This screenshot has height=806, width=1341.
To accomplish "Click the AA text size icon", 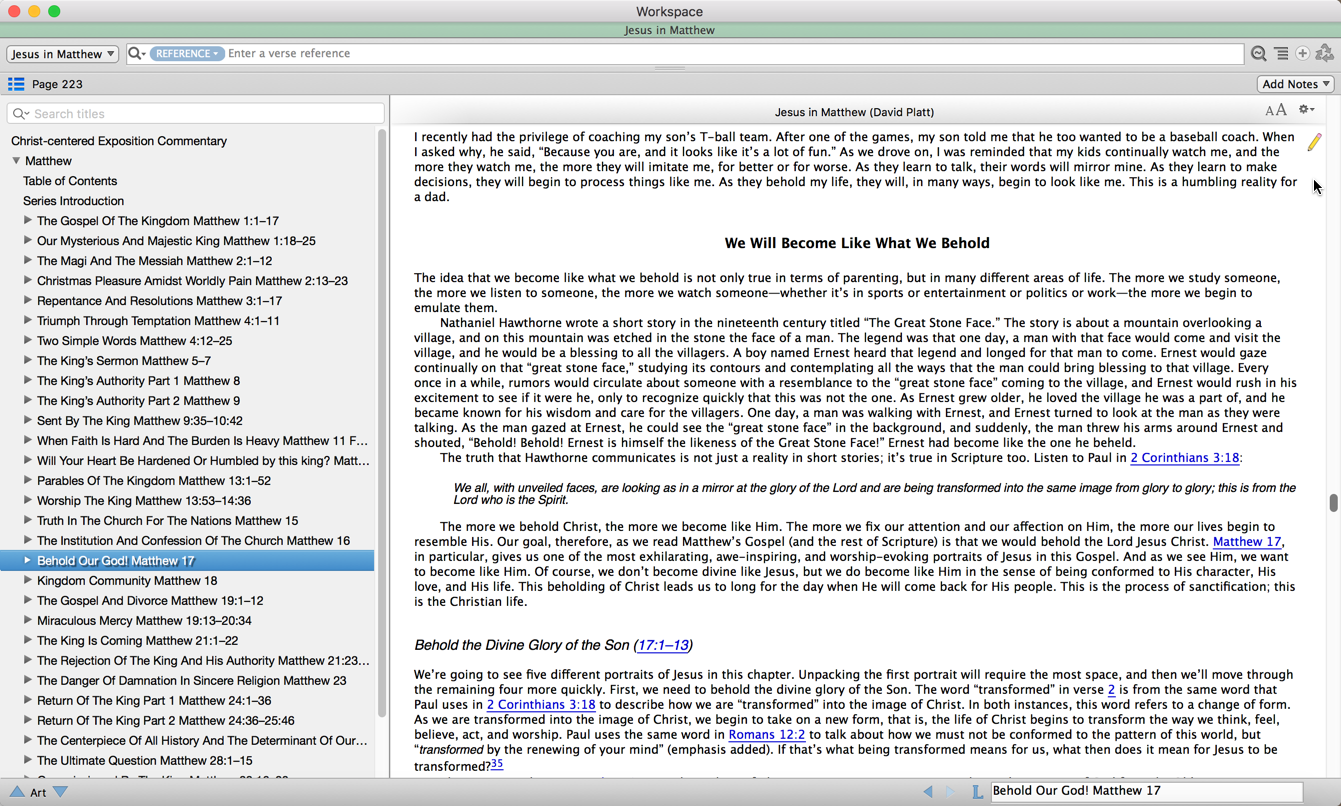I will point(1275,110).
